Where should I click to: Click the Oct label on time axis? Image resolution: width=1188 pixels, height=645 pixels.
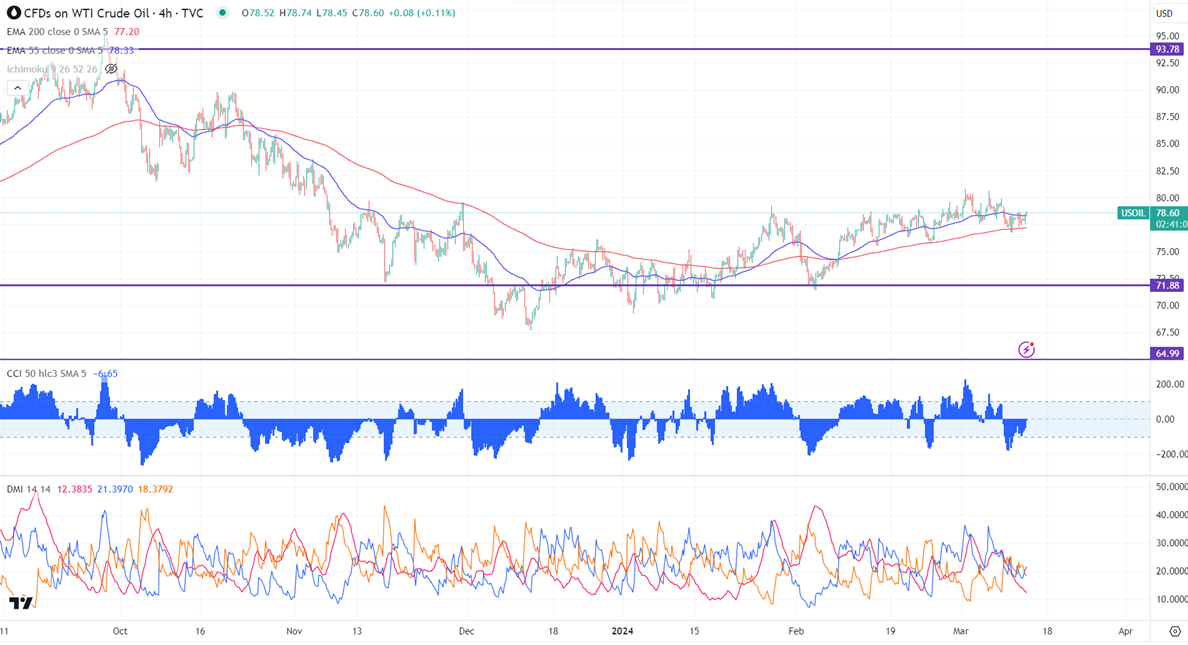click(x=120, y=631)
